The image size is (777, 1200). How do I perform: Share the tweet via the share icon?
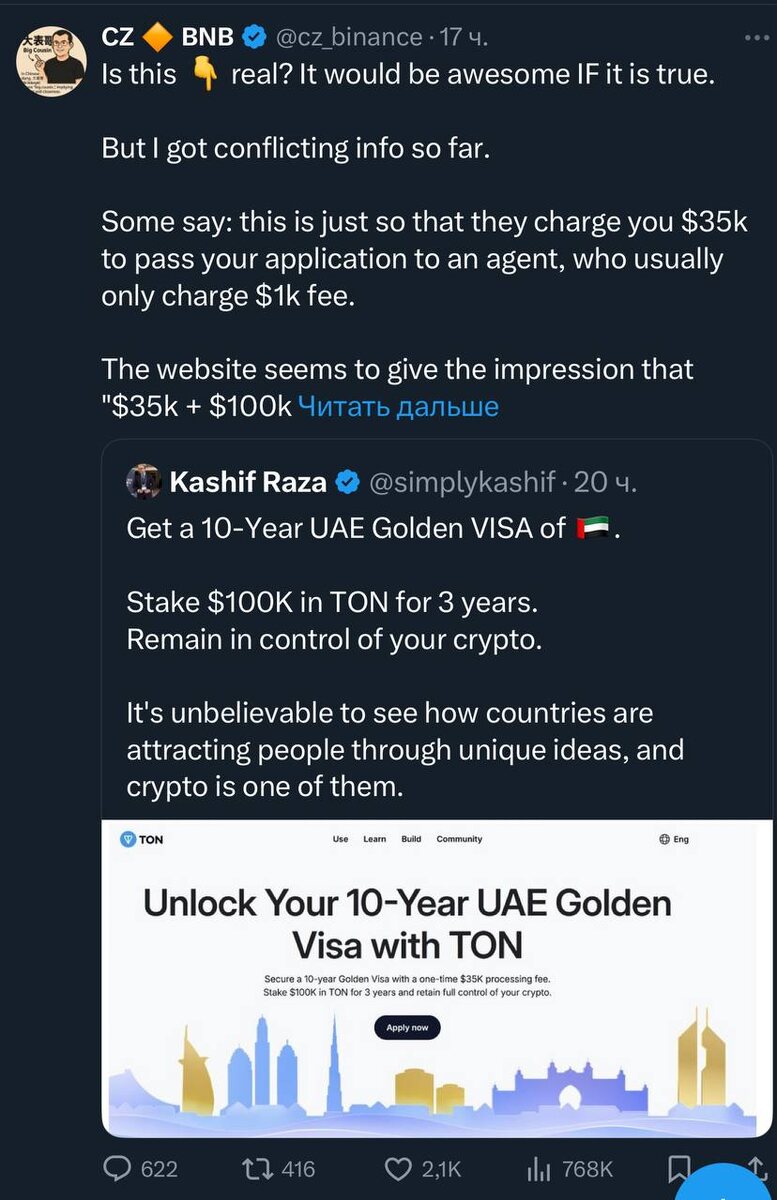(x=757, y=1168)
